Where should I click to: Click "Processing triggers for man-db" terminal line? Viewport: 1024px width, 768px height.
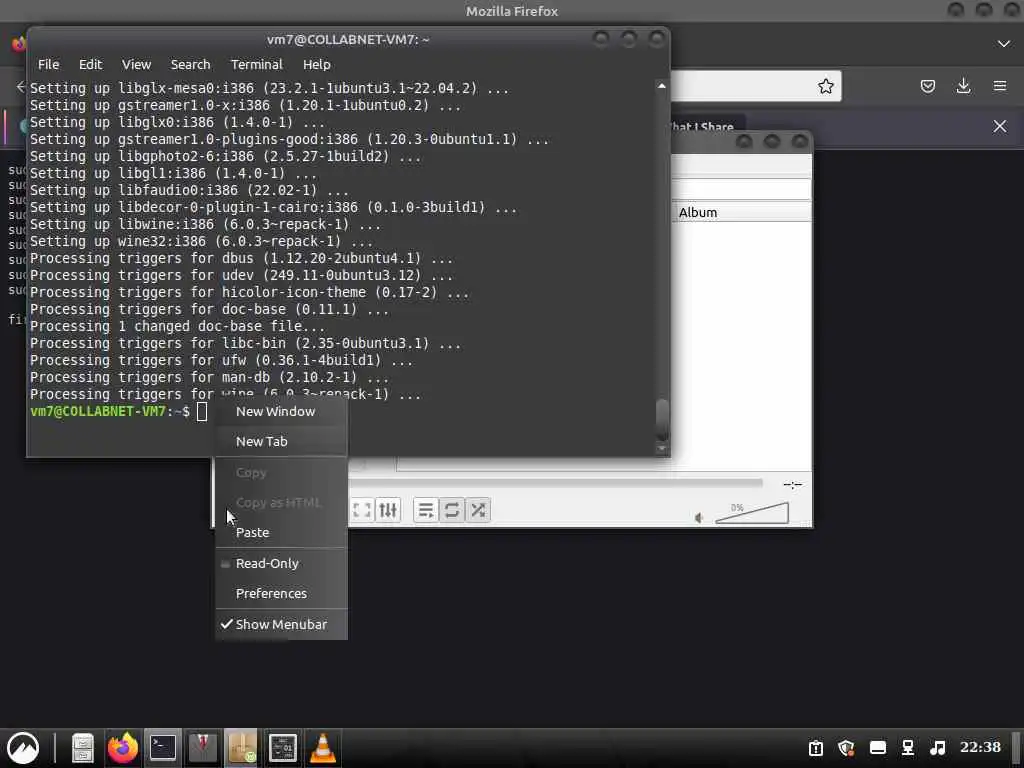pos(210,377)
